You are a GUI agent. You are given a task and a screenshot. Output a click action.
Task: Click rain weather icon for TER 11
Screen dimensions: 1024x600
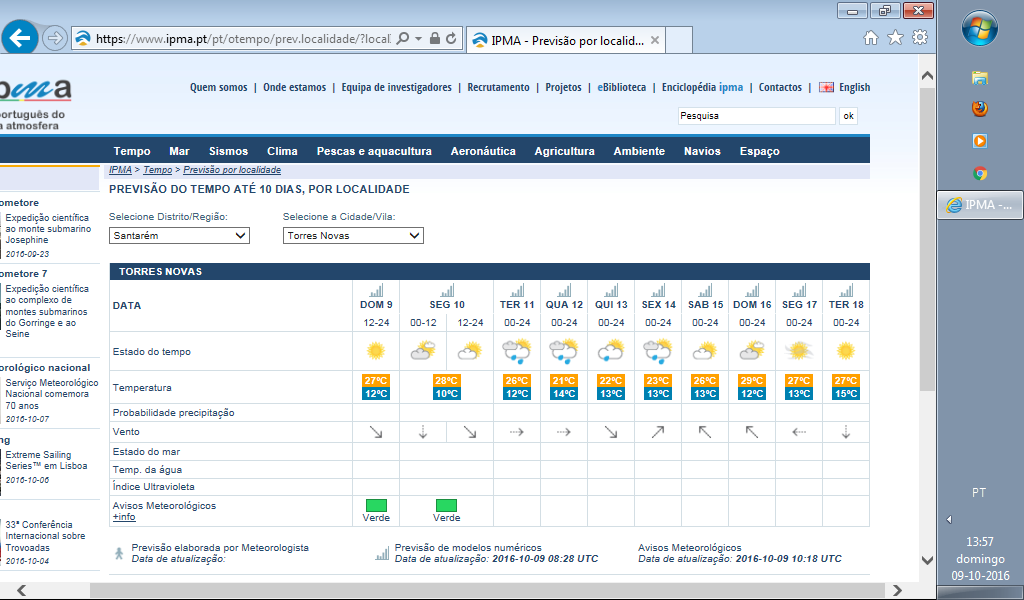[x=517, y=351]
